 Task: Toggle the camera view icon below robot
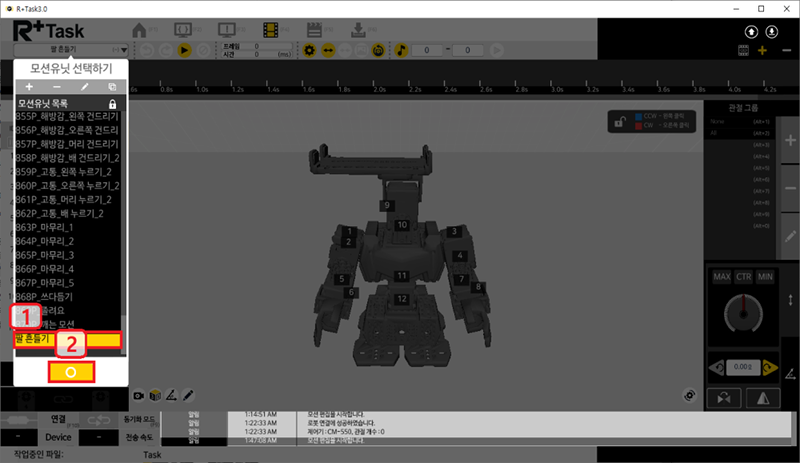[139, 395]
